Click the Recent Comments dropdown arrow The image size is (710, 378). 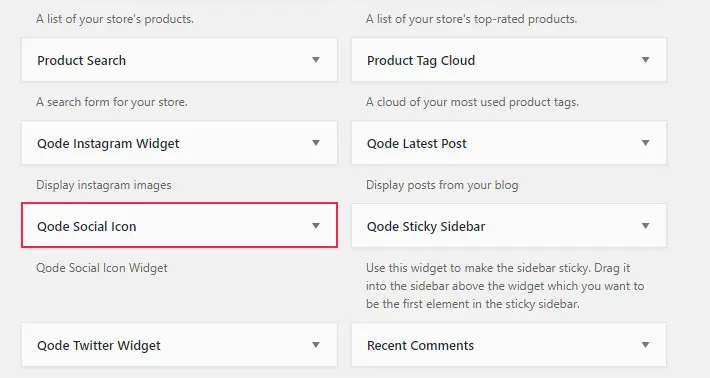tap(646, 345)
